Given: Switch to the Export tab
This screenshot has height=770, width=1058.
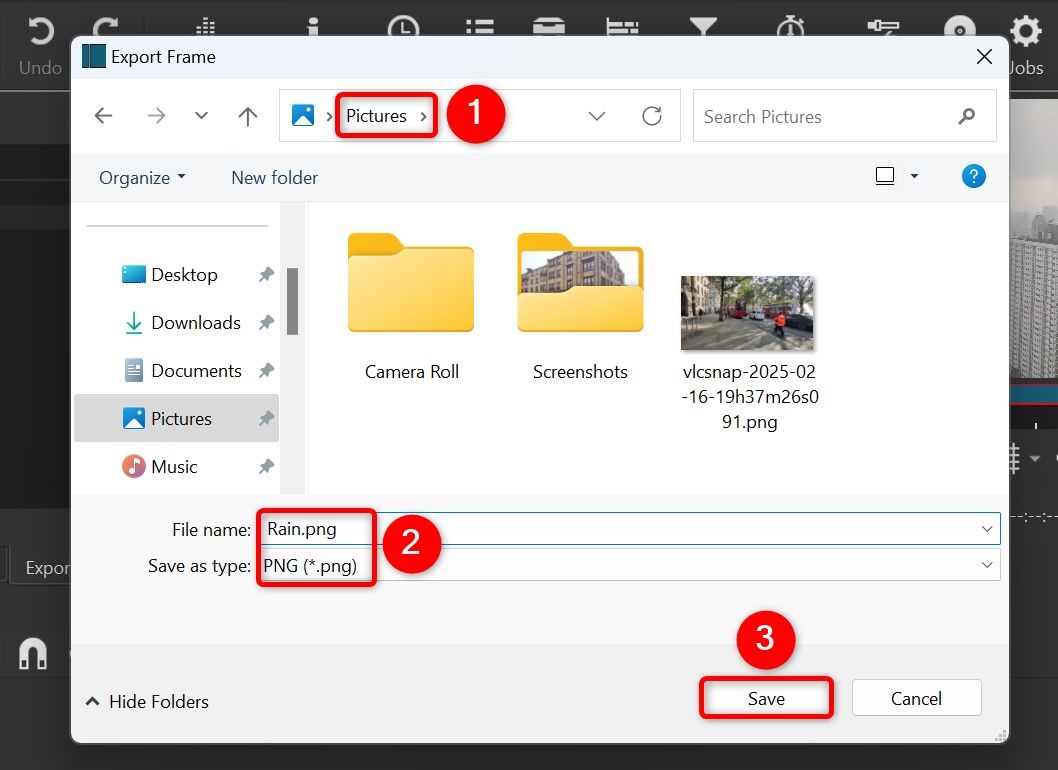Looking at the screenshot, I should click(45, 566).
